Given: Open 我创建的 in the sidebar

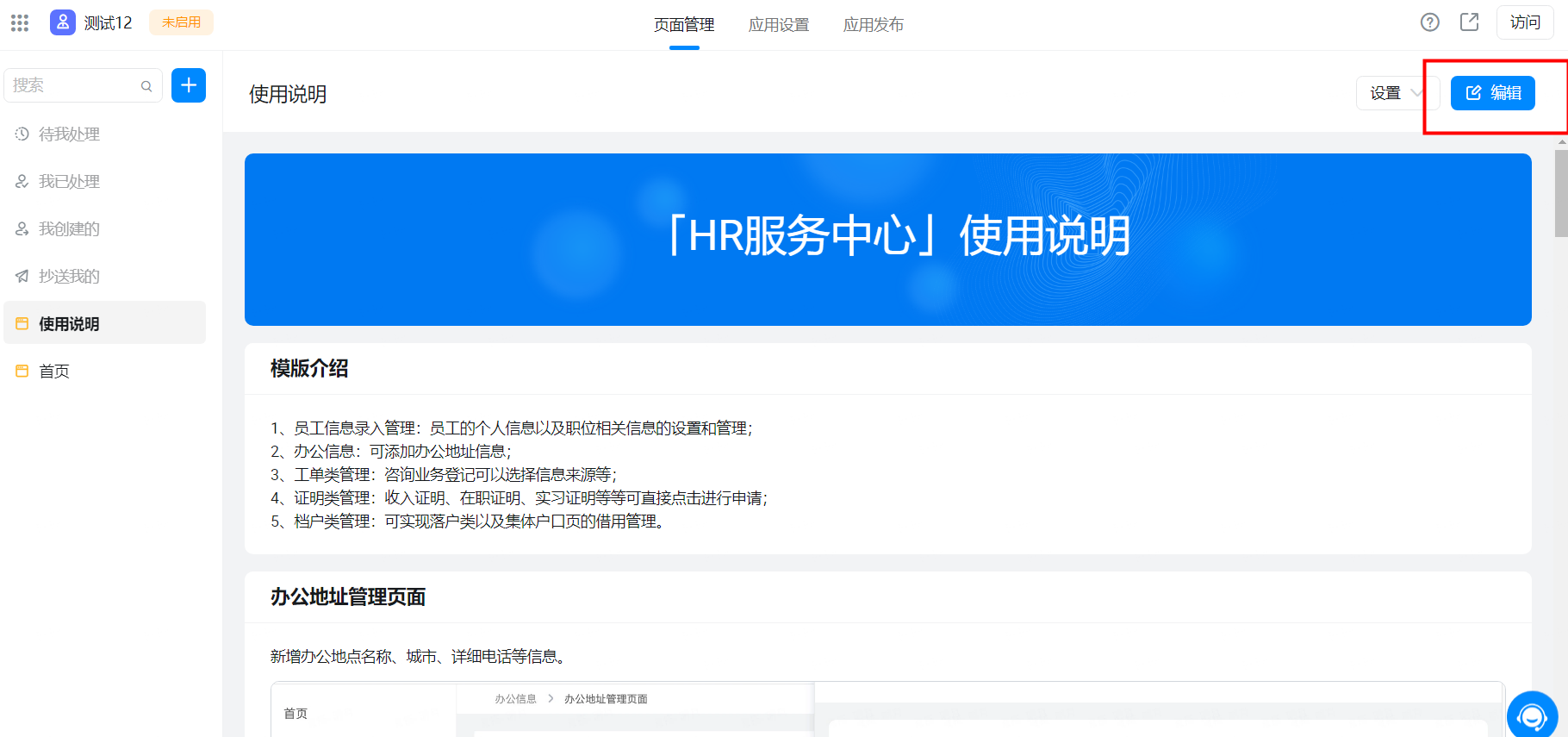Looking at the screenshot, I should tap(105, 229).
